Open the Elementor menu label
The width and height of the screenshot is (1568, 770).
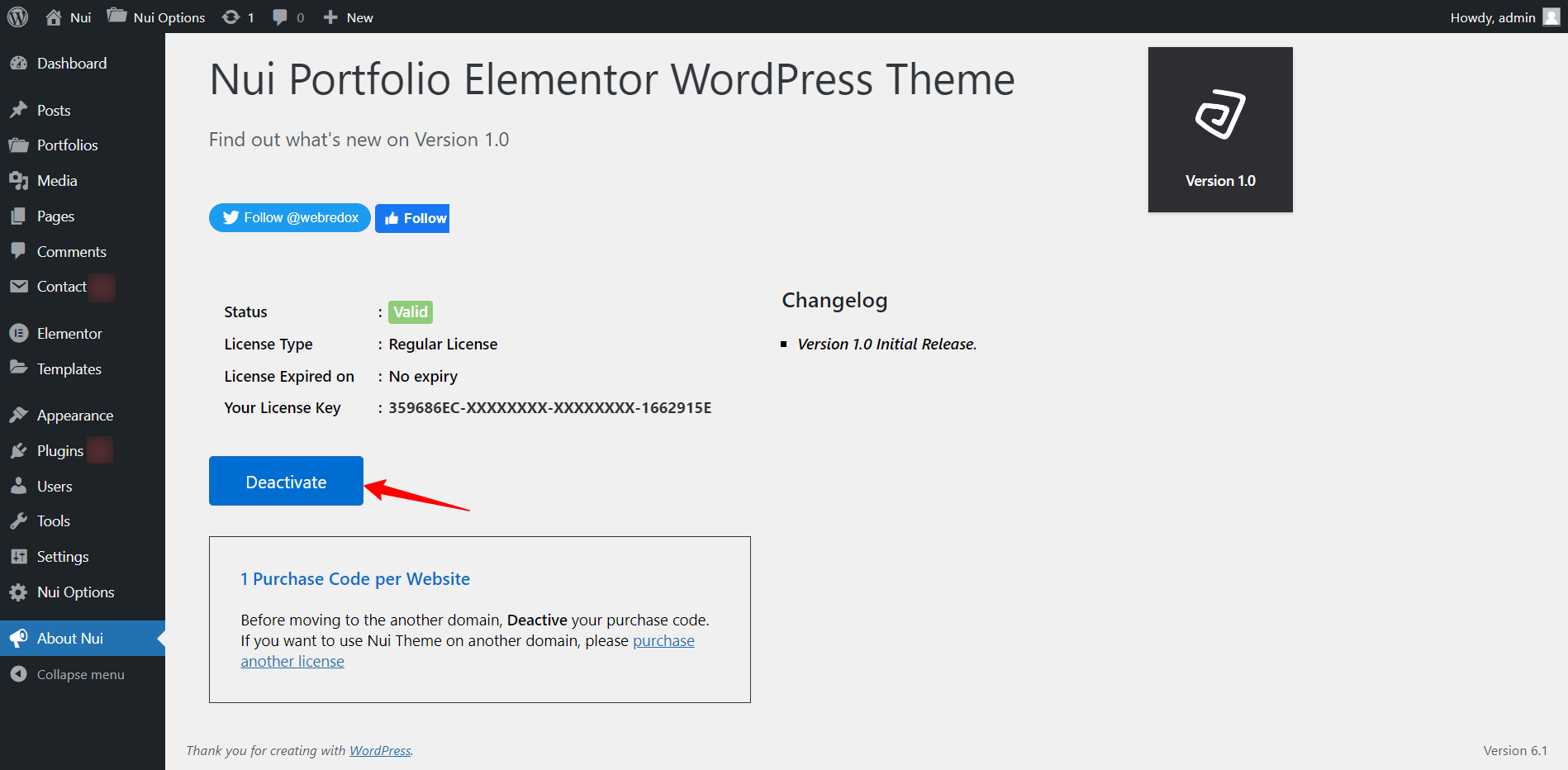tap(69, 334)
